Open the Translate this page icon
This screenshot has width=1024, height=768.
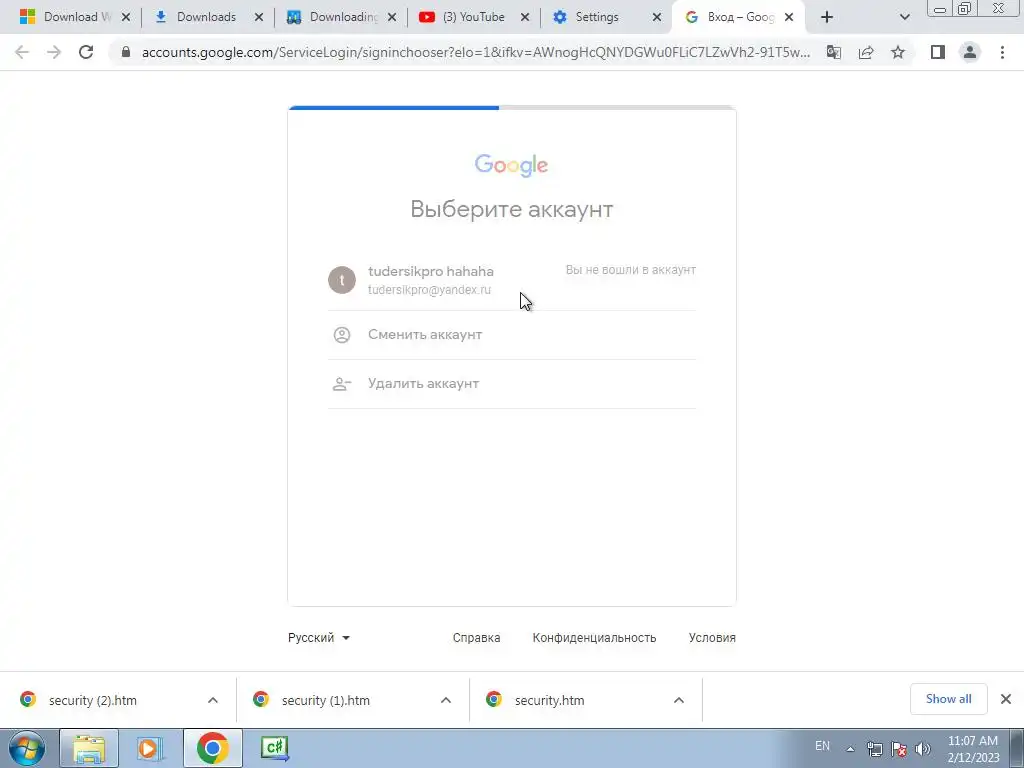(x=834, y=52)
